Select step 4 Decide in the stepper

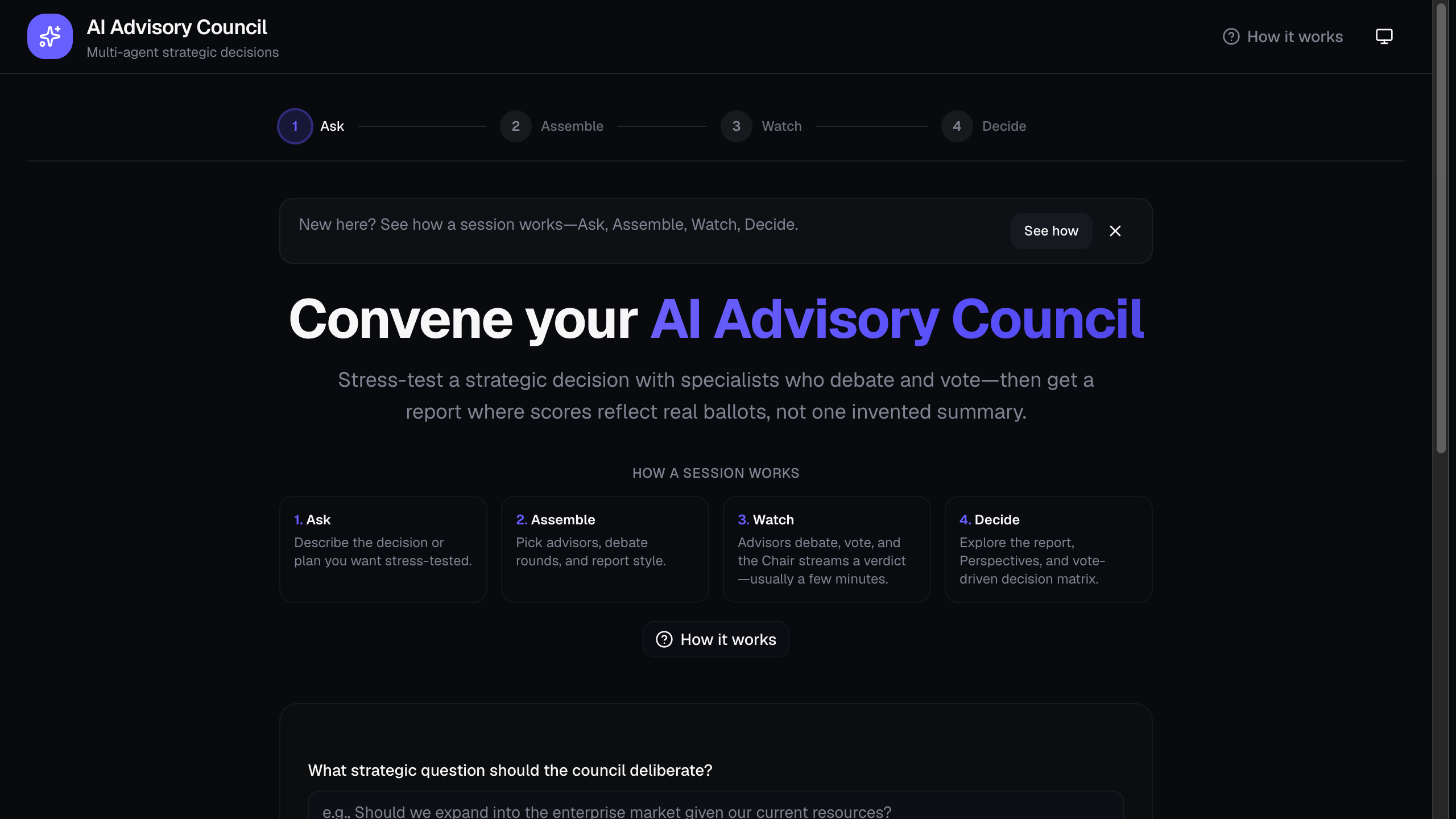coord(984,126)
